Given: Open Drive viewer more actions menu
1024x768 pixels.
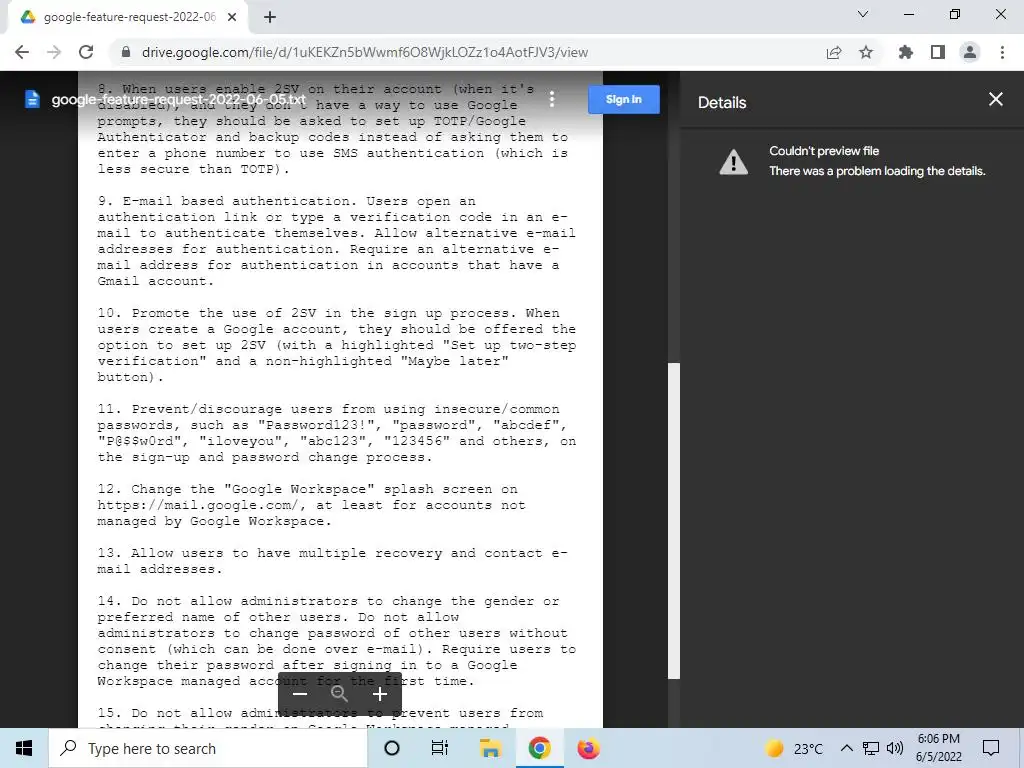Looking at the screenshot, I should pyautogui.click(x=552, y=99).
